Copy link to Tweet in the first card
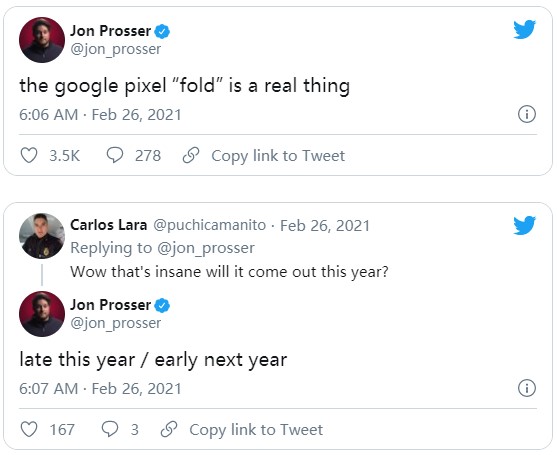 tap(278, 156)
